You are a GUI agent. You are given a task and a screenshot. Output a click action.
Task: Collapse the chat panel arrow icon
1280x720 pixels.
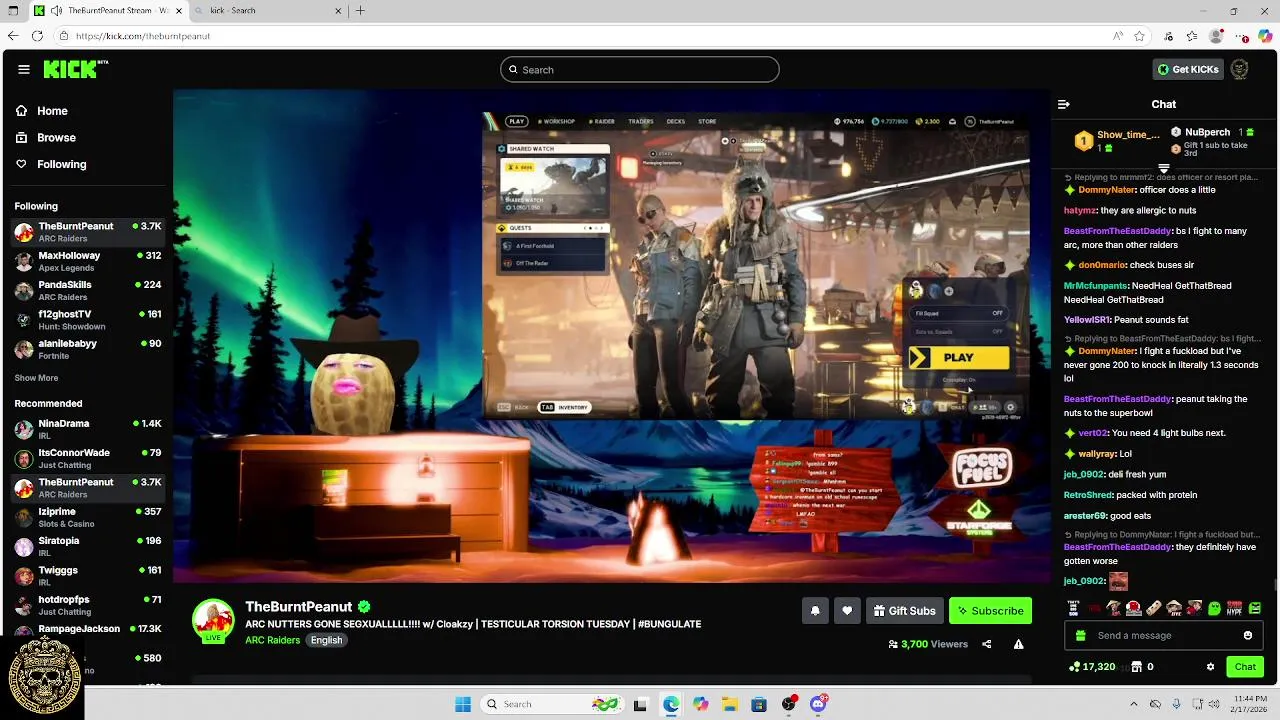(1064, 104)
